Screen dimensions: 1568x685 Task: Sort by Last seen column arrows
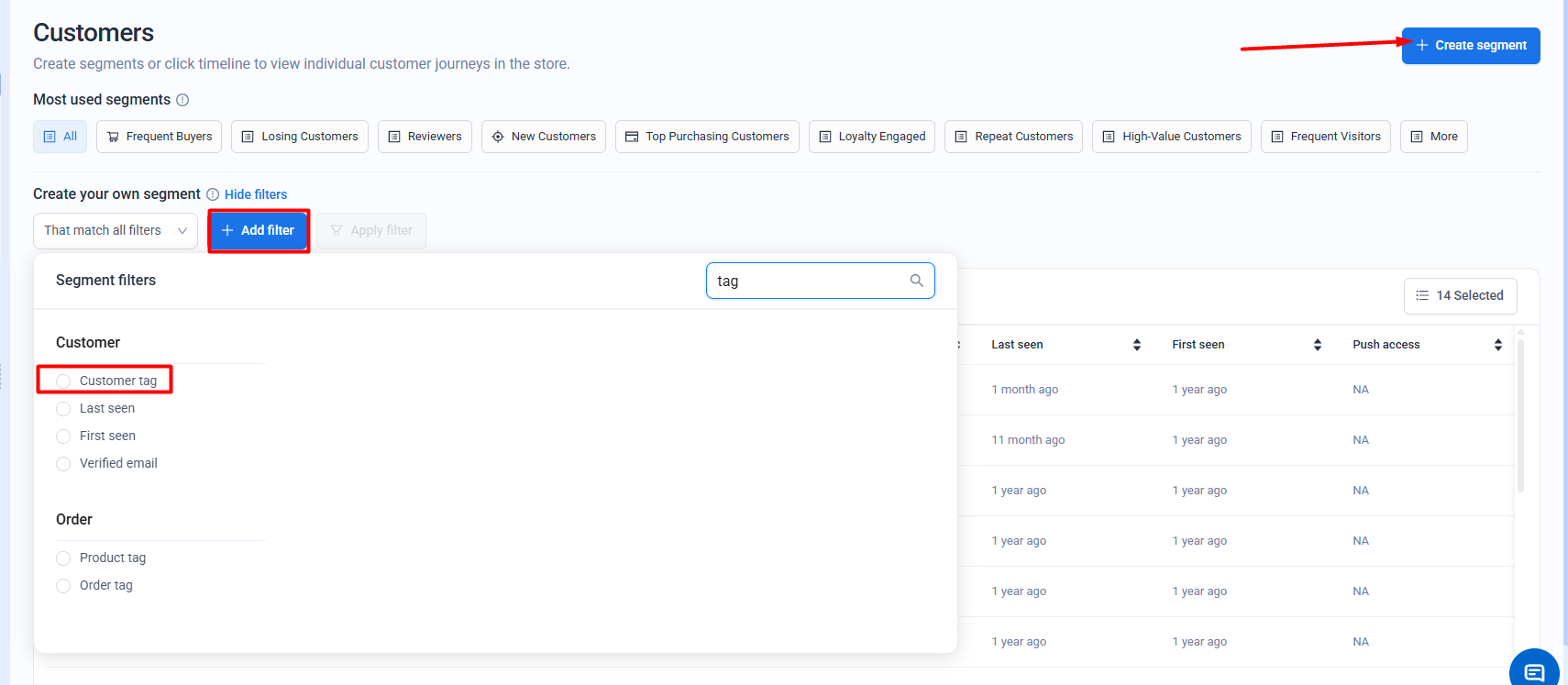(1136, 345)
